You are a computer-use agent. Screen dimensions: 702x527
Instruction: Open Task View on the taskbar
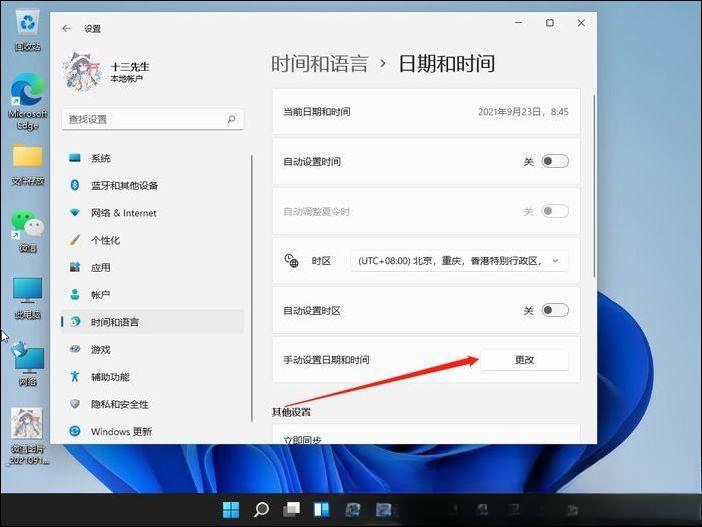click(x=291, y=510)
